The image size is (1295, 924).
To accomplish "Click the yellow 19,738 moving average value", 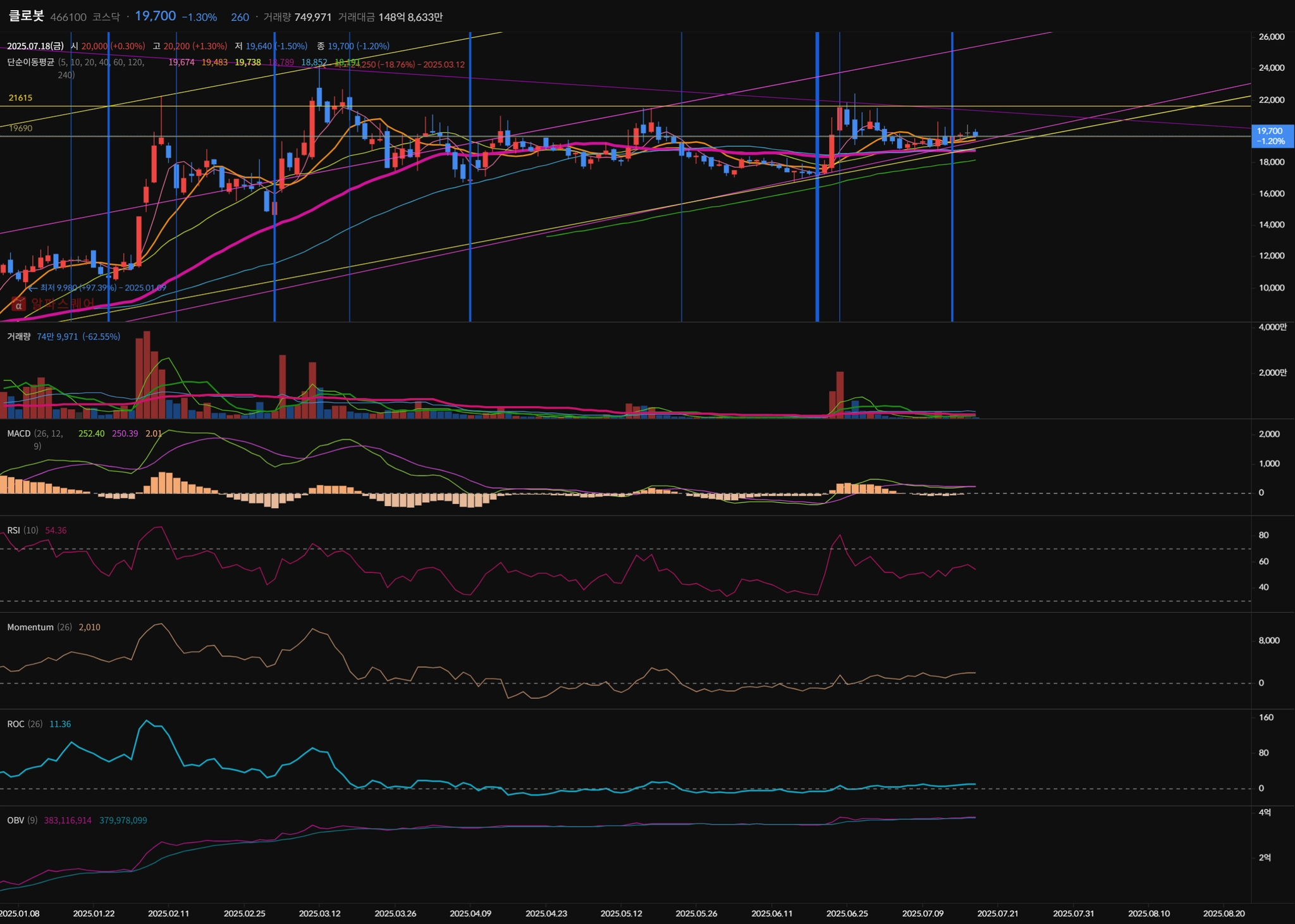I will point(248,63).
